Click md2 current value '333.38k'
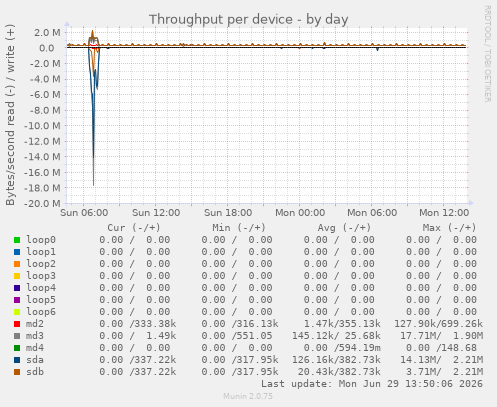This screenshot has width=497, height=407. [156, 324]
